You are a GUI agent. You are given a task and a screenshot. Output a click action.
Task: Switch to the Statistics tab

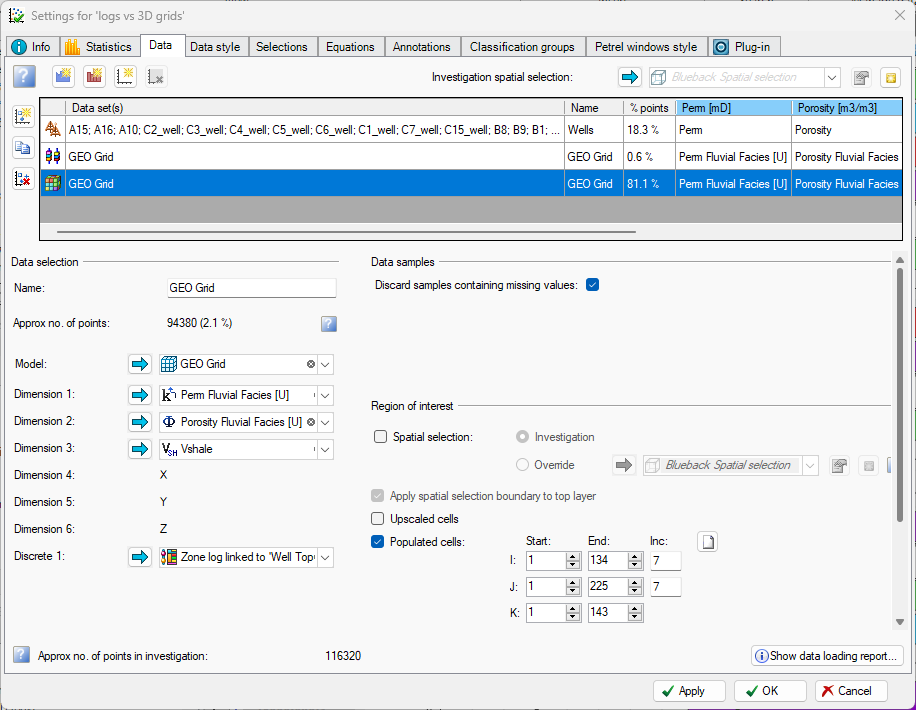99,47
